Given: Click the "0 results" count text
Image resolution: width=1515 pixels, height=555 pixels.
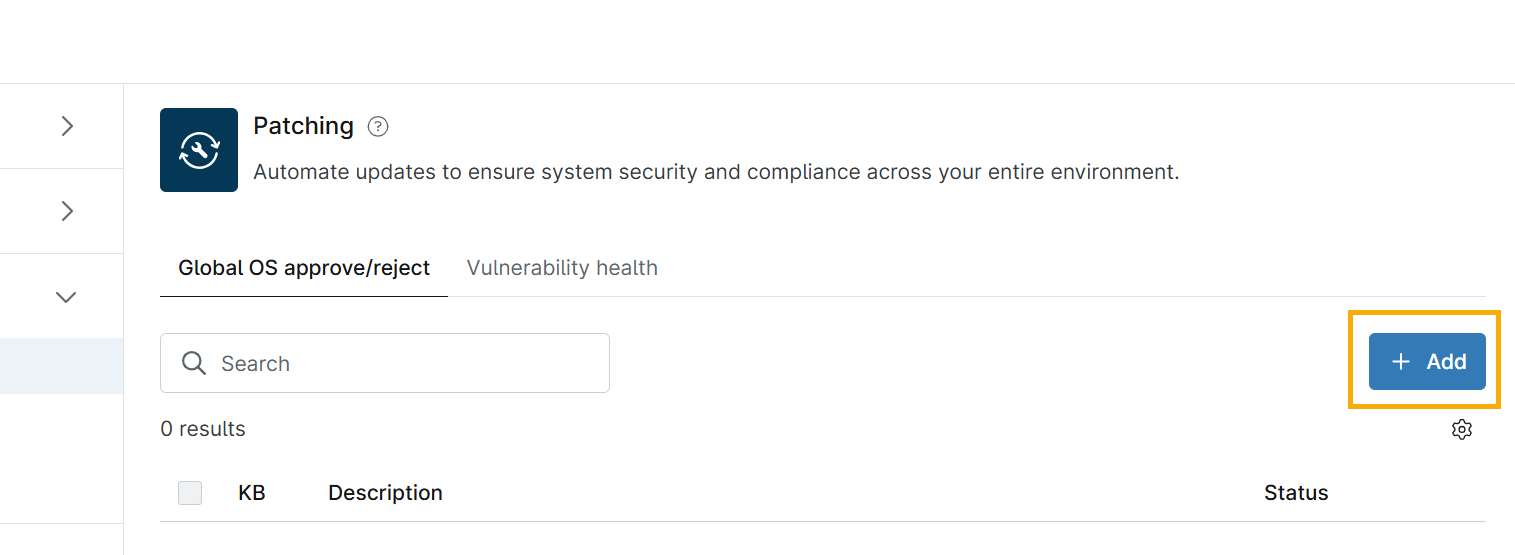Looking at the screenshot, I should point(203,429).
